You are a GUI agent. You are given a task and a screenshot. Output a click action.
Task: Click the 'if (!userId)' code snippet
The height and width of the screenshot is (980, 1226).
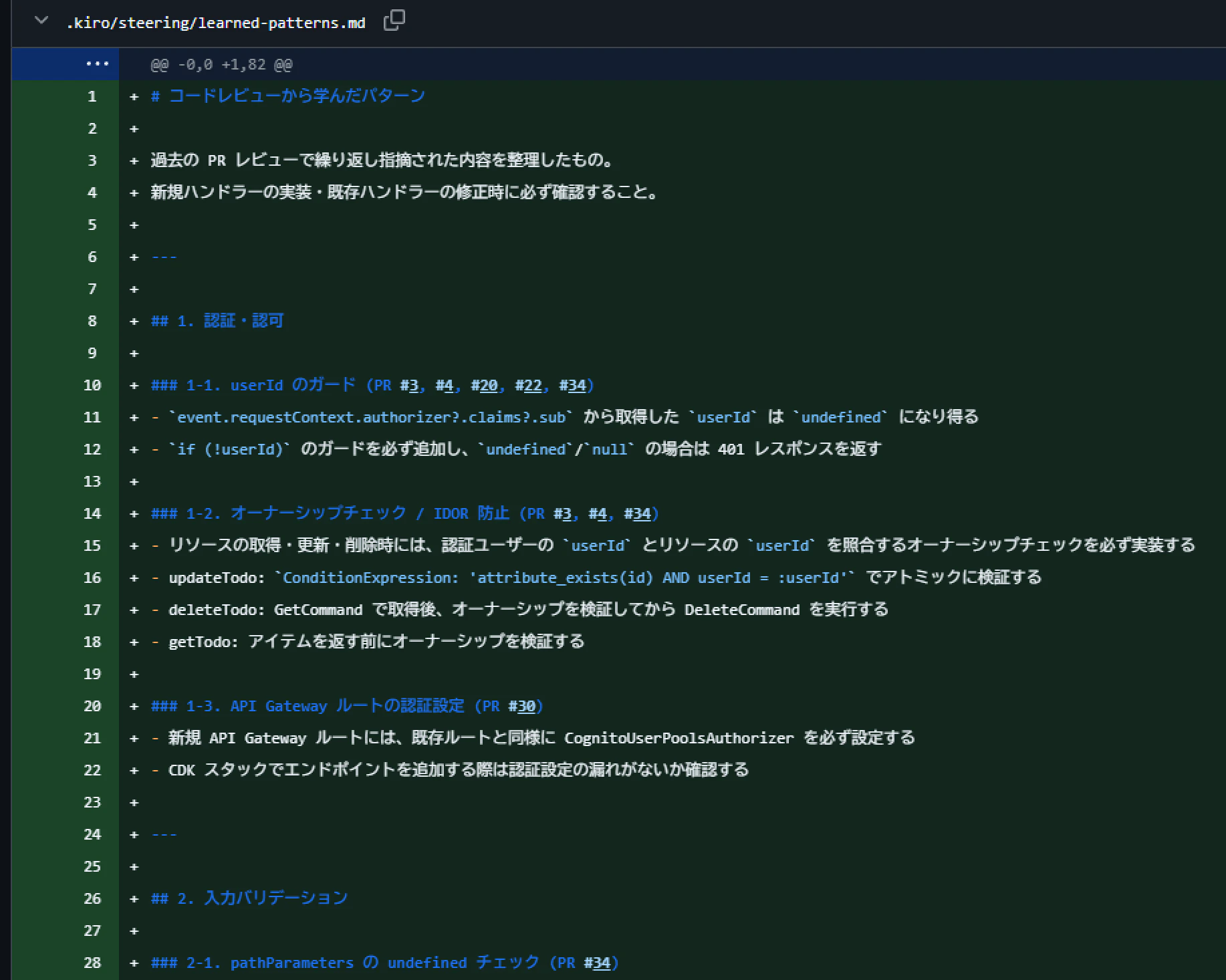230,450
